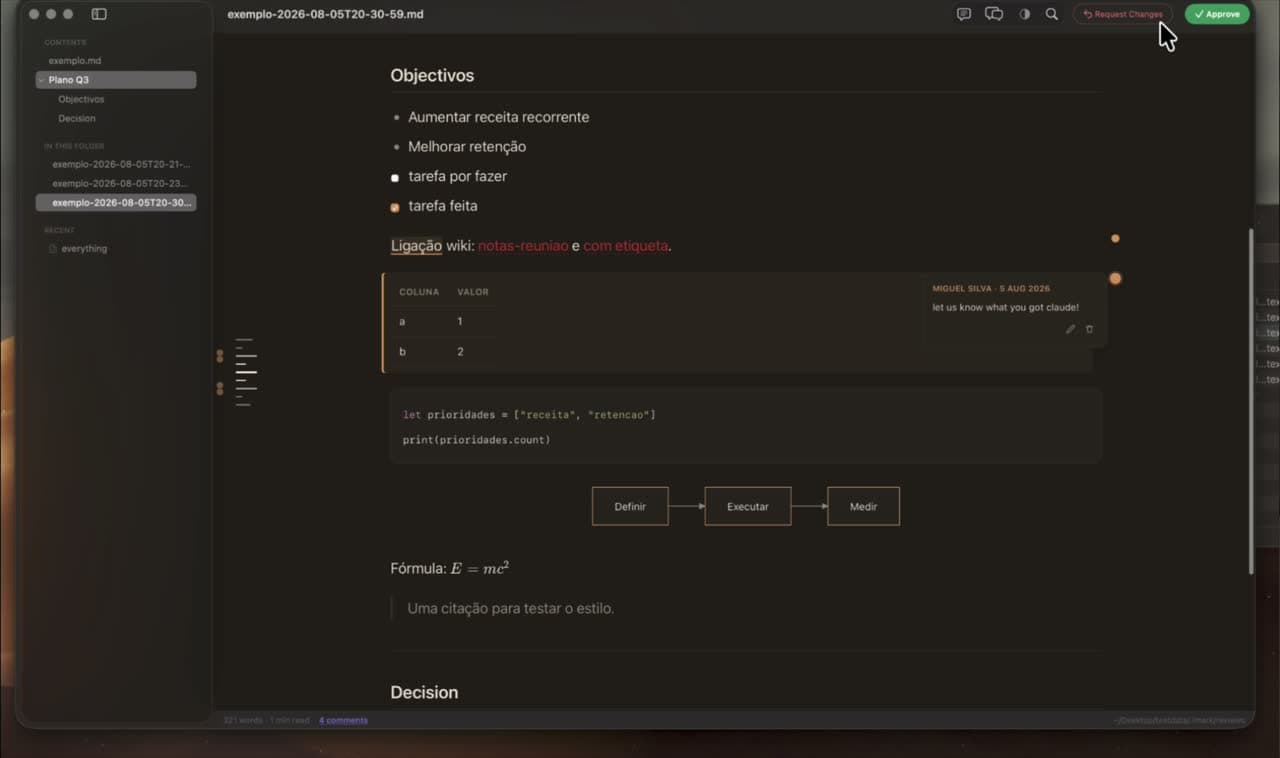This screenshot has width=1280, height=758.
Task: Delete Miguel Silva's comment with trash icon
Action: point(1089,329)
